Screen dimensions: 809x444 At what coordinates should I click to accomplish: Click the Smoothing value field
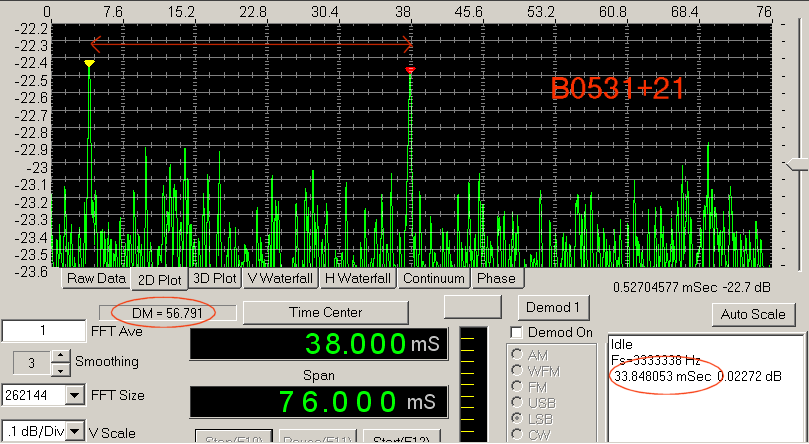point(32,363)
